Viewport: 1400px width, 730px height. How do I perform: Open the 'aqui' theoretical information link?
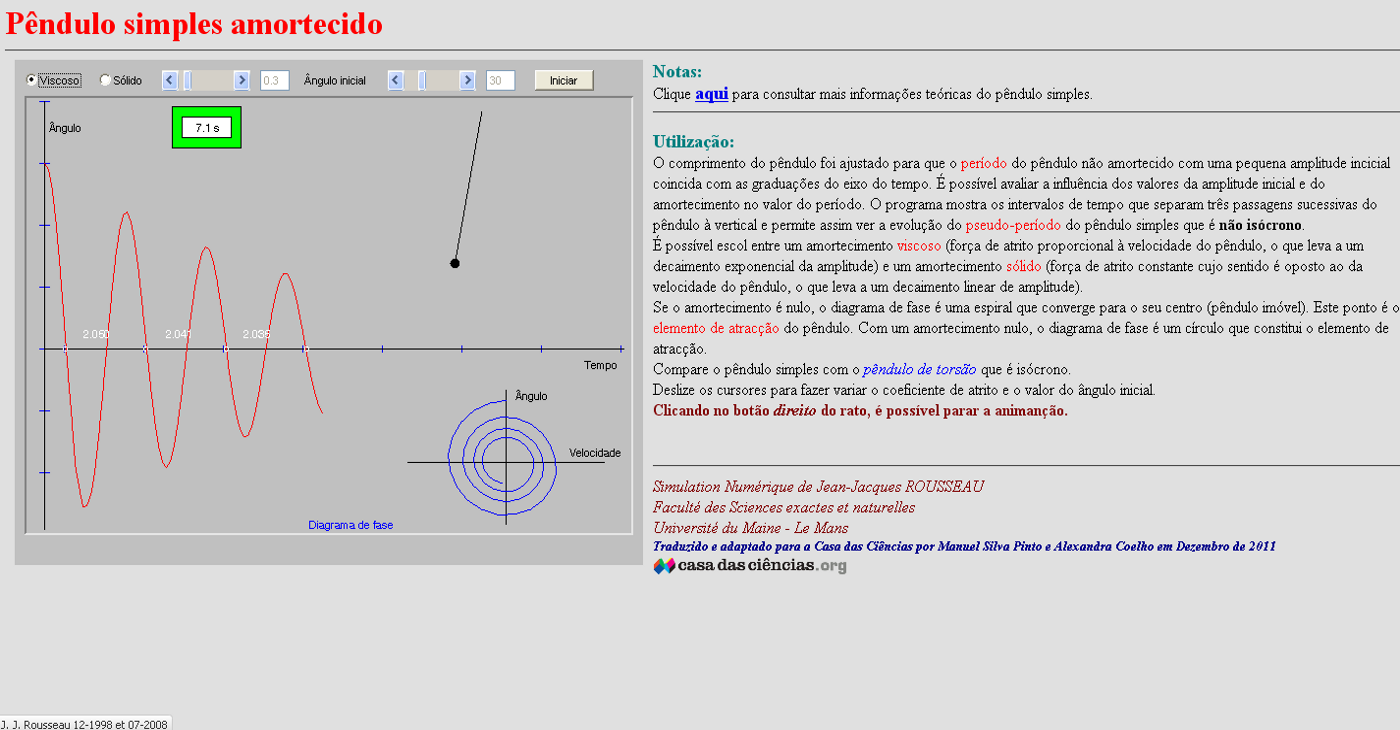click(x=711, y=94)
